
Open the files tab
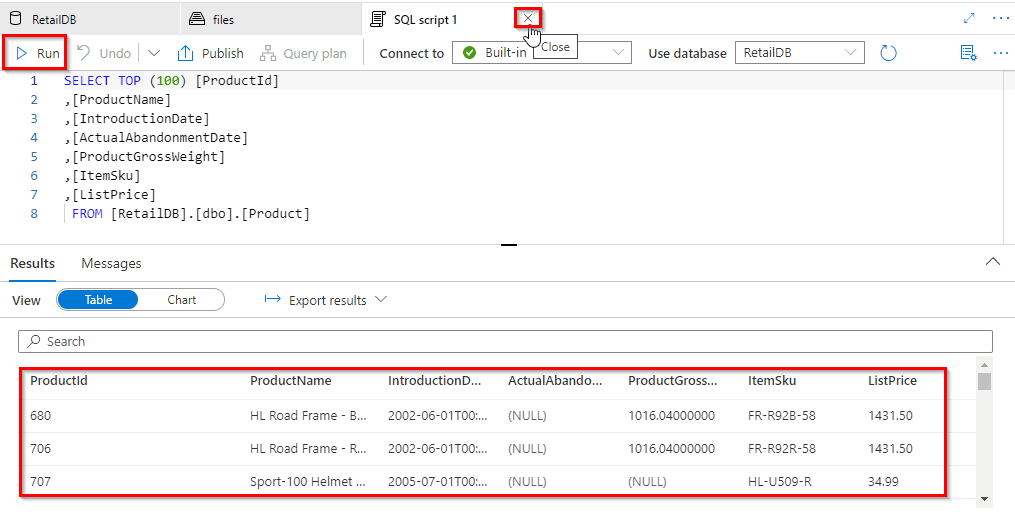(223, 19)
